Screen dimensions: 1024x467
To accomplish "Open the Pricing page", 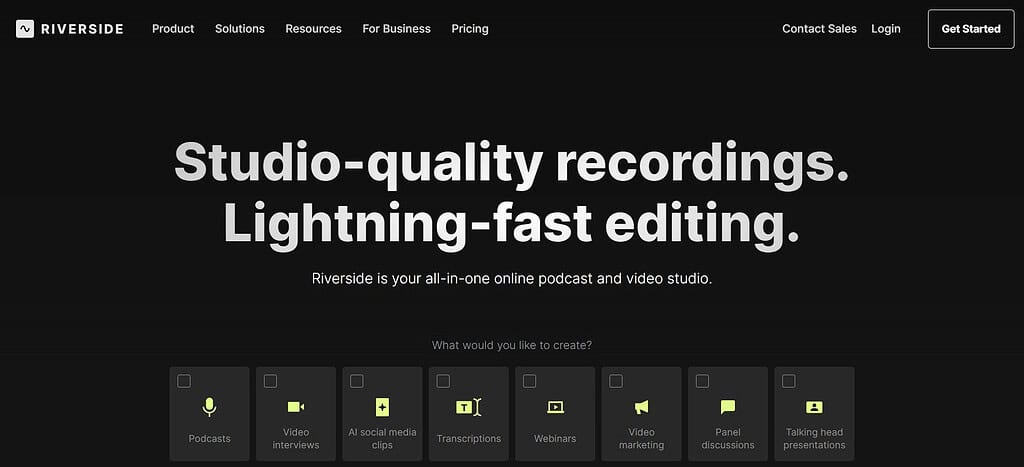I will coord(470,29).
